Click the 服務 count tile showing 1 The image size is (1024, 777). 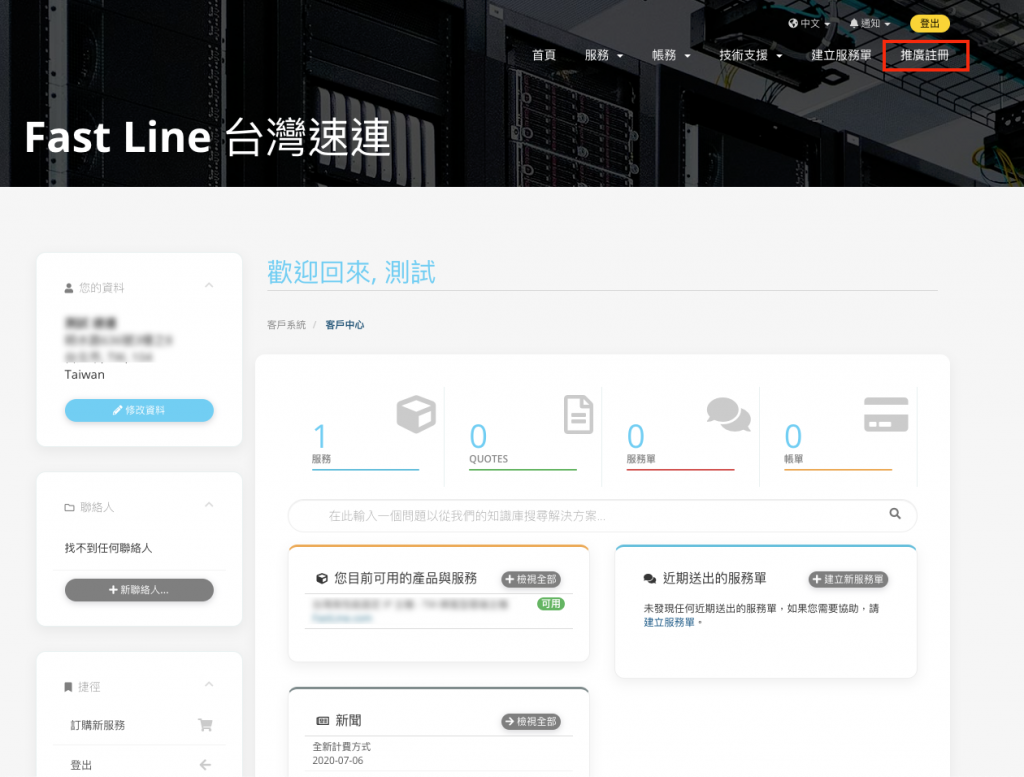pos(366,436)
